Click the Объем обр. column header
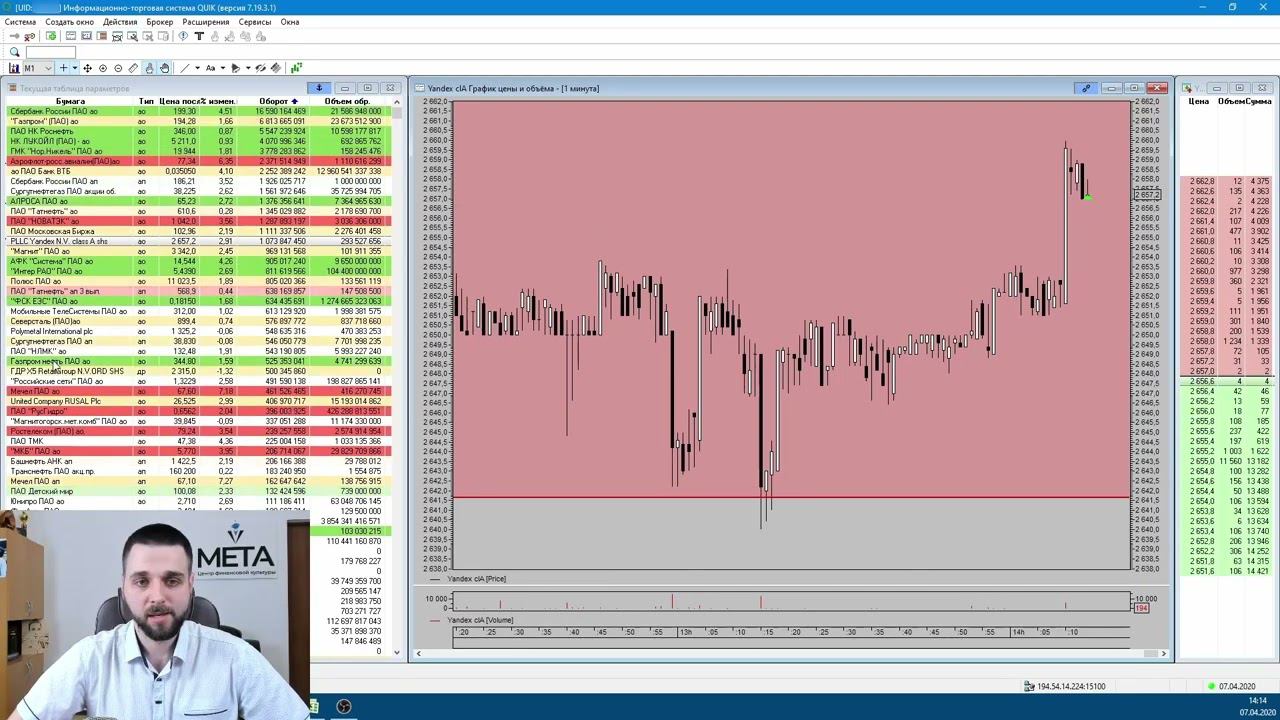Viewport: 1280px width, 720px height. (347, 101)
